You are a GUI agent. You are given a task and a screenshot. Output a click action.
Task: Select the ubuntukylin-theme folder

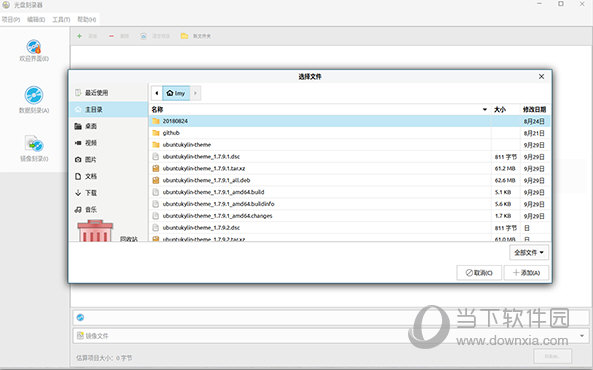pos(349,145)
